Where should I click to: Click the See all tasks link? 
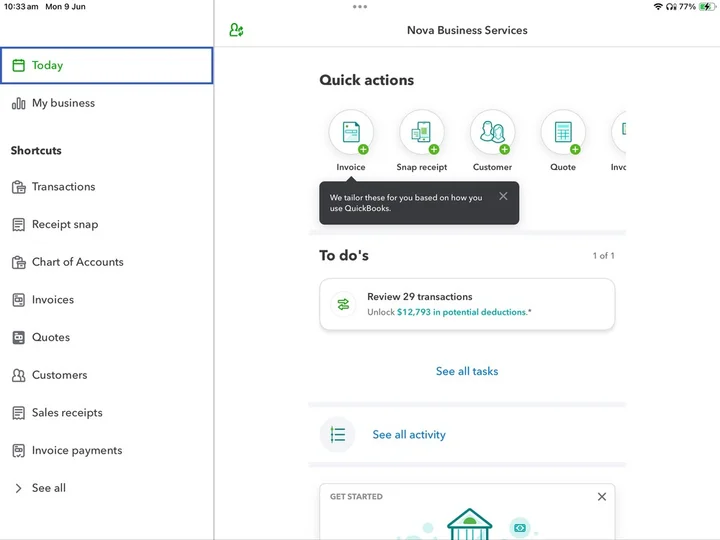(467, 371)
